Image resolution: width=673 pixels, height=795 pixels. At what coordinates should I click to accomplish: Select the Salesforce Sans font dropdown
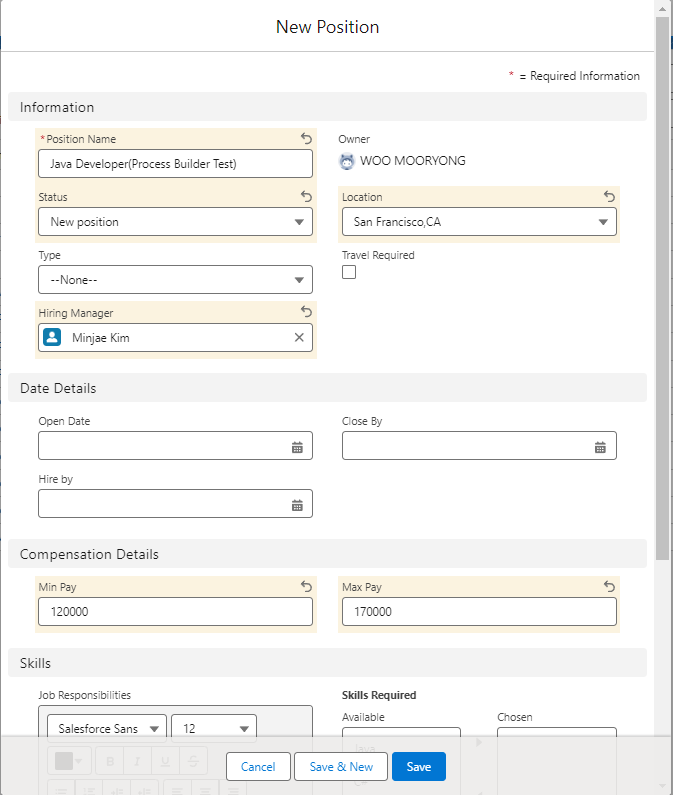107,729
